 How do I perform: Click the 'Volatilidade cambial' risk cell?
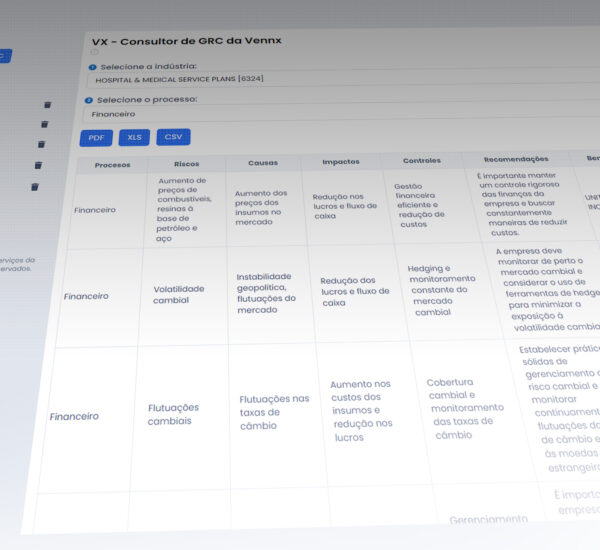(178, 294)
